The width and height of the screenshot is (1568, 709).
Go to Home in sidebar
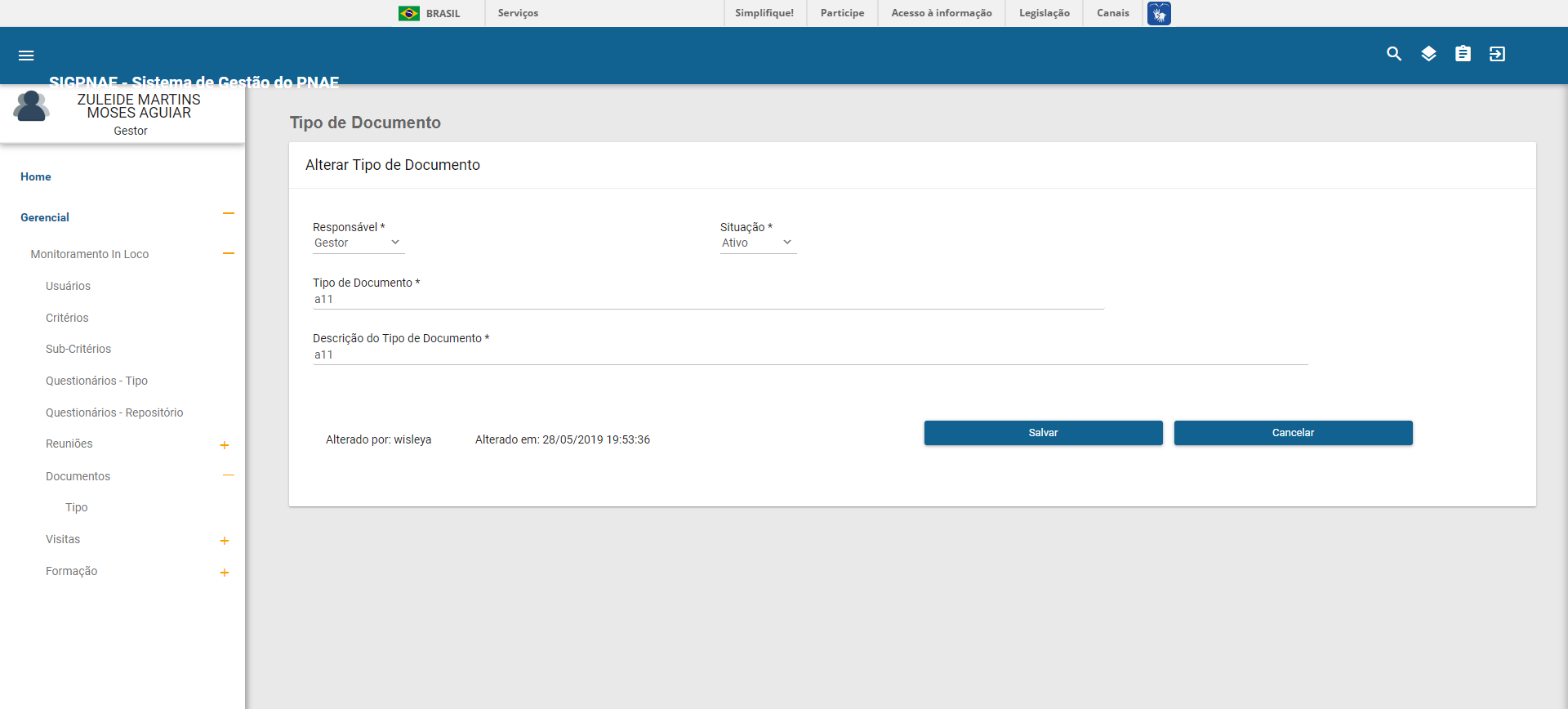pyautogui.click(x=36, y=176)
